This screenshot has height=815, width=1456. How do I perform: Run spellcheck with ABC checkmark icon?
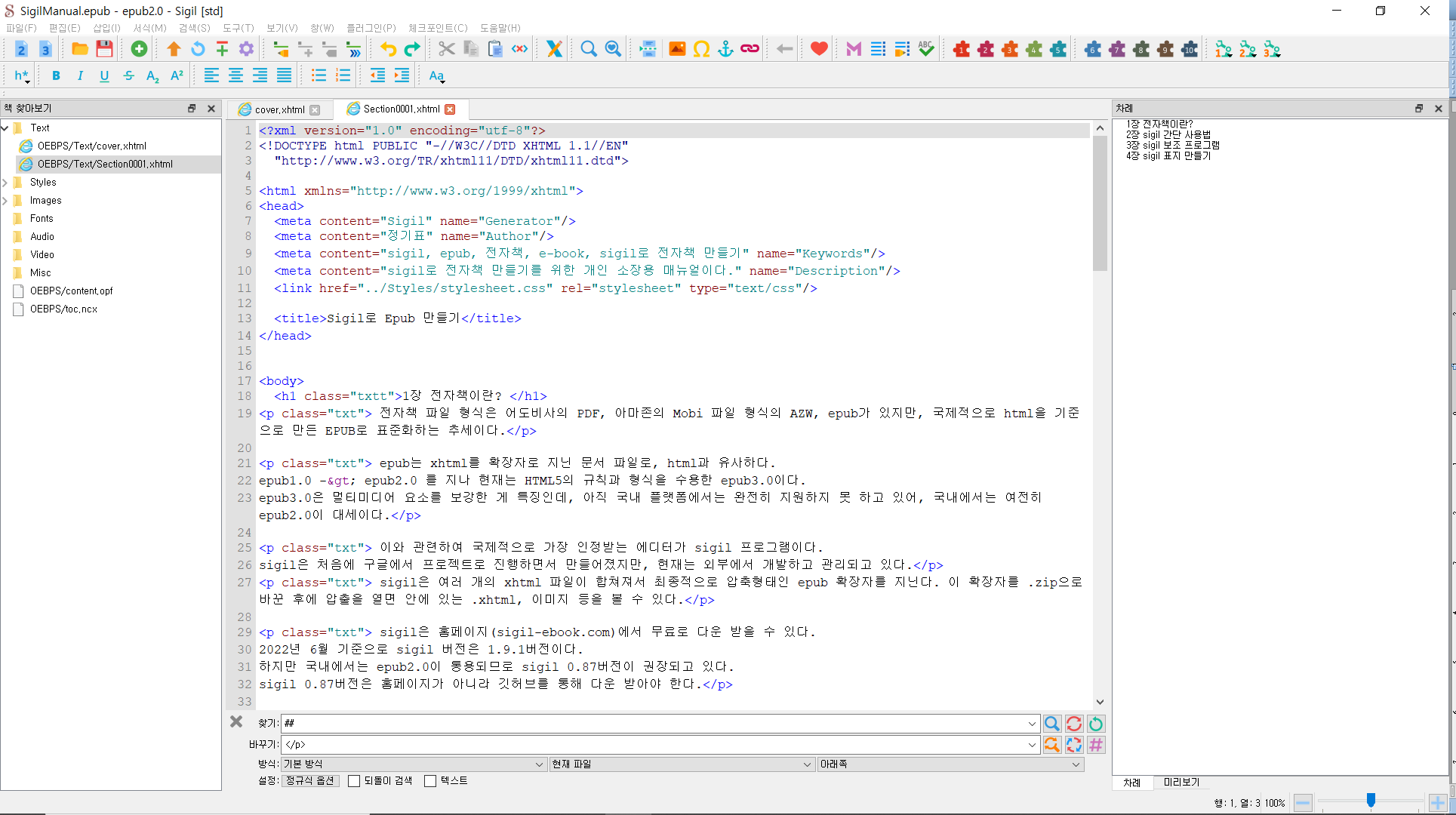point(926,50)
